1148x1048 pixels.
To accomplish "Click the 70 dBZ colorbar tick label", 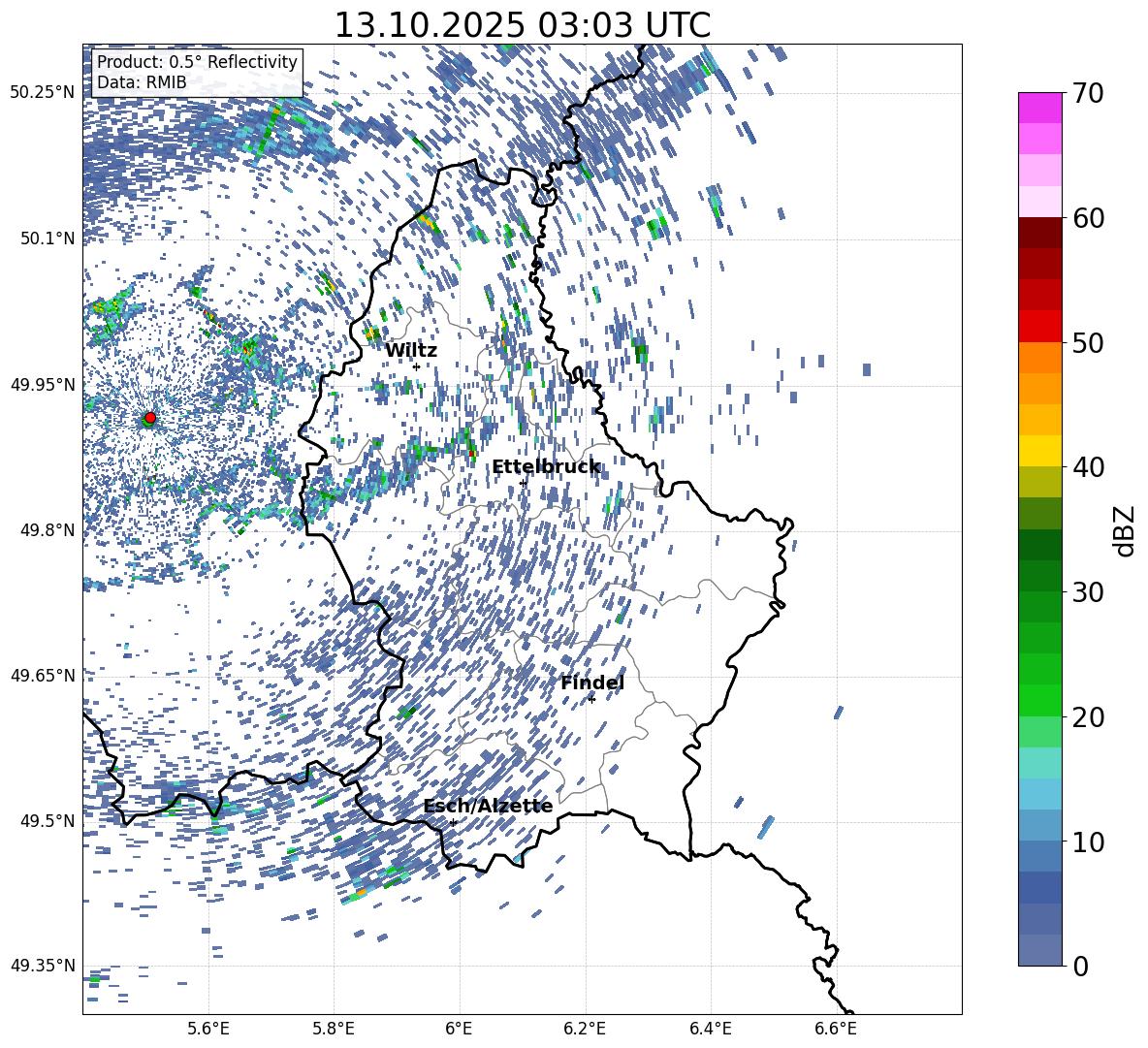I will pos(1088,94).
